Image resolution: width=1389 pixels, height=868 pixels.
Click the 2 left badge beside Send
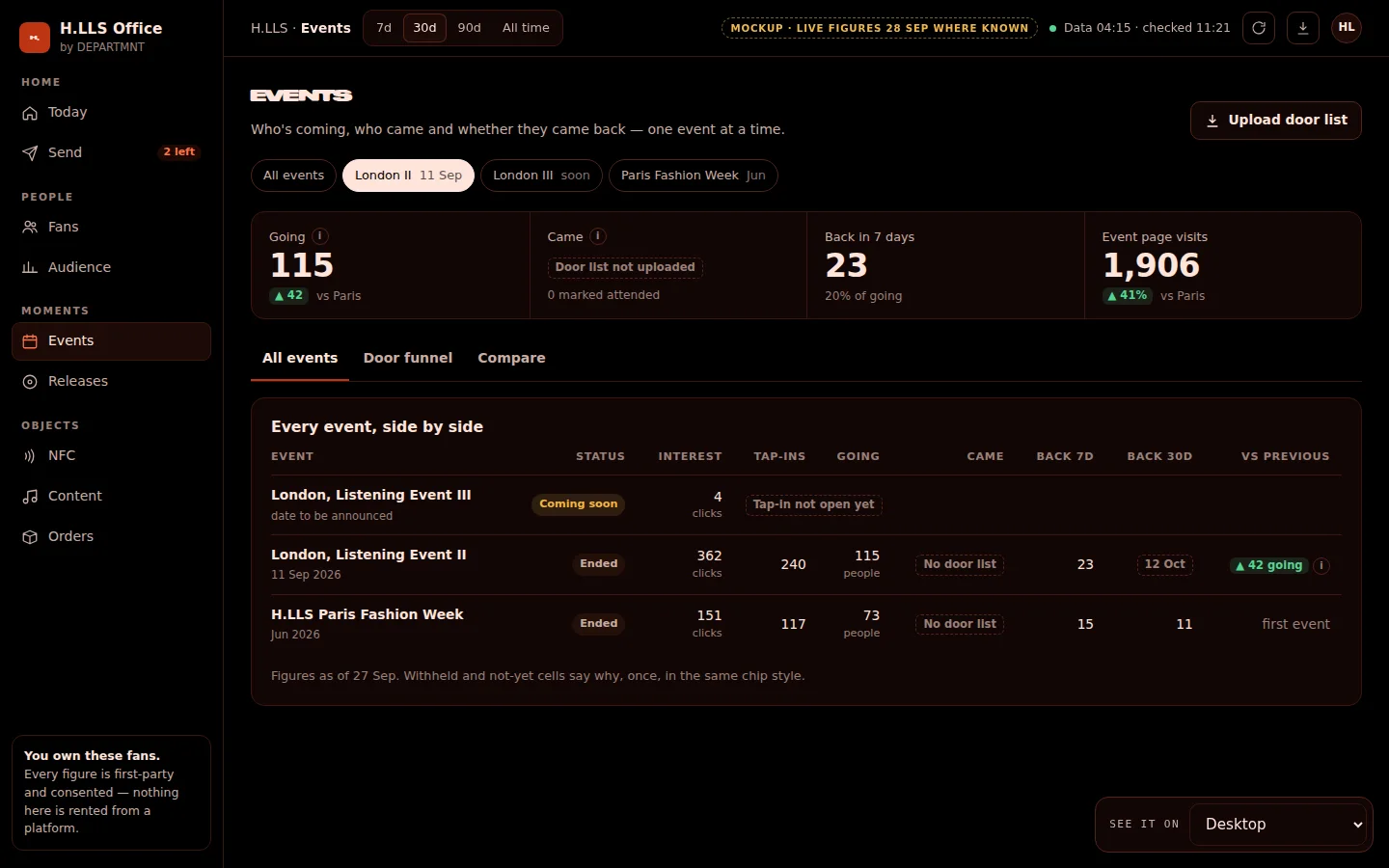(179, 152)
